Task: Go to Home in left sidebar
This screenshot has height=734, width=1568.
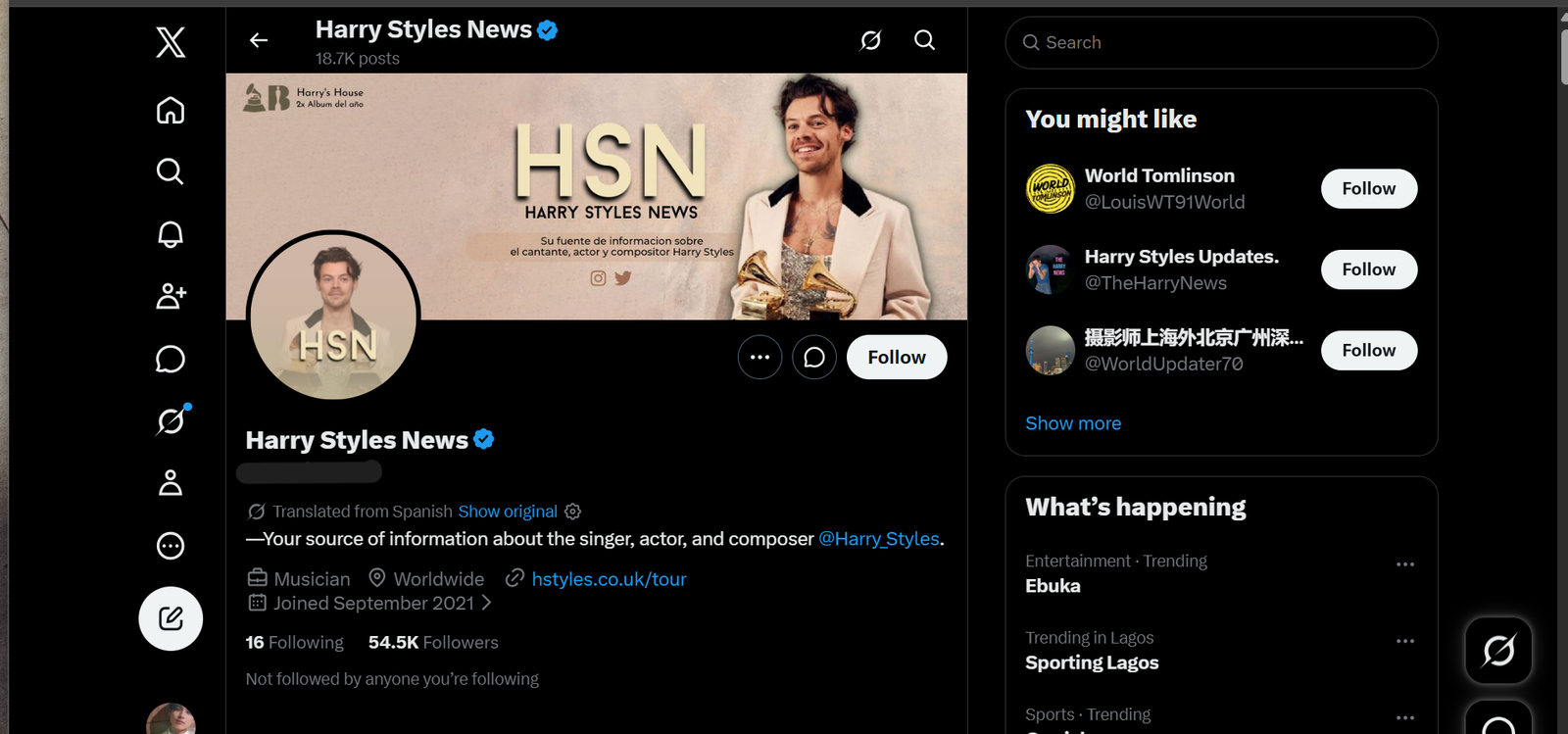Action: pyautogui.click(x=171, y=110)
